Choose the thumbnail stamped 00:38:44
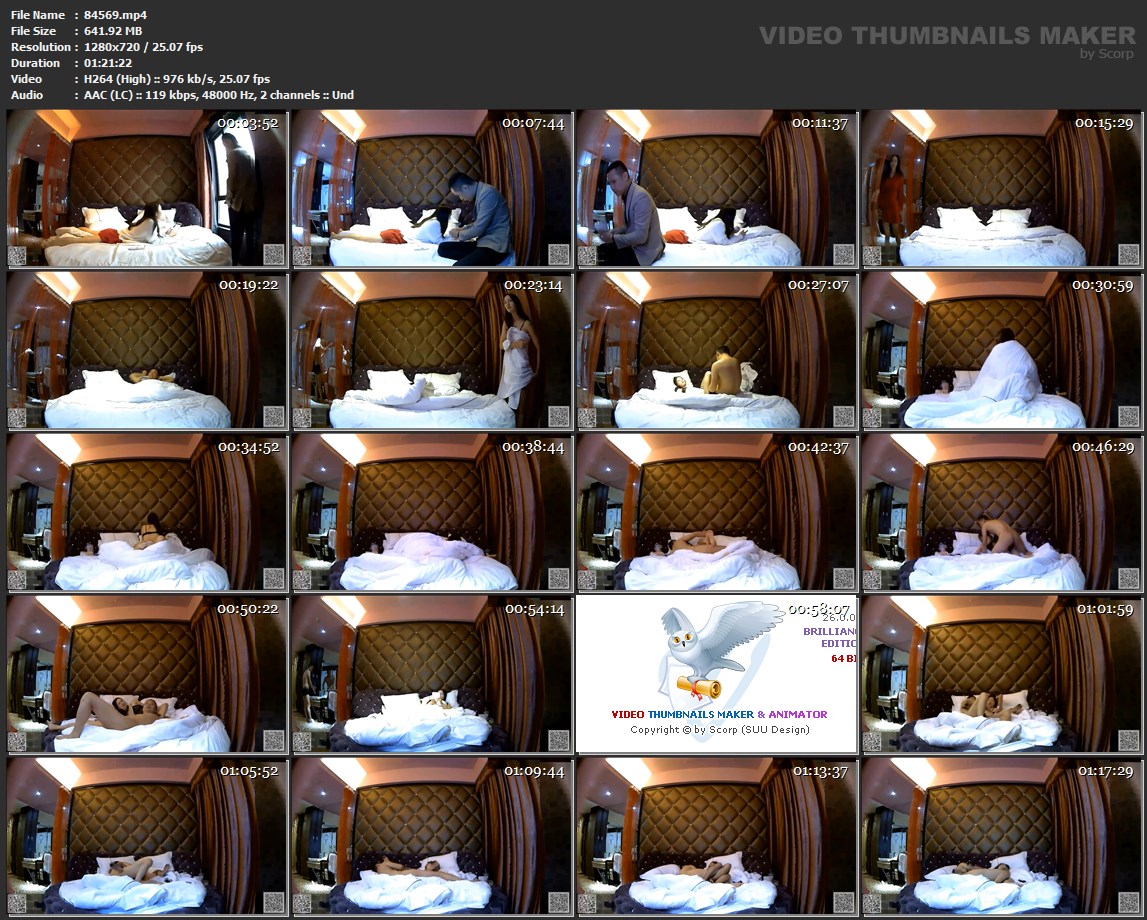This screenshot has height=920, width=1147. [x=432, y=512]
